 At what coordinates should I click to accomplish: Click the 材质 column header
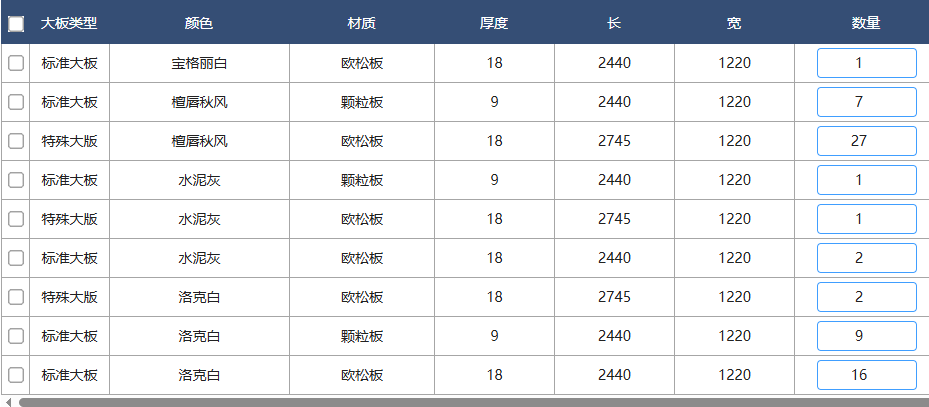[x=361, y=24]
